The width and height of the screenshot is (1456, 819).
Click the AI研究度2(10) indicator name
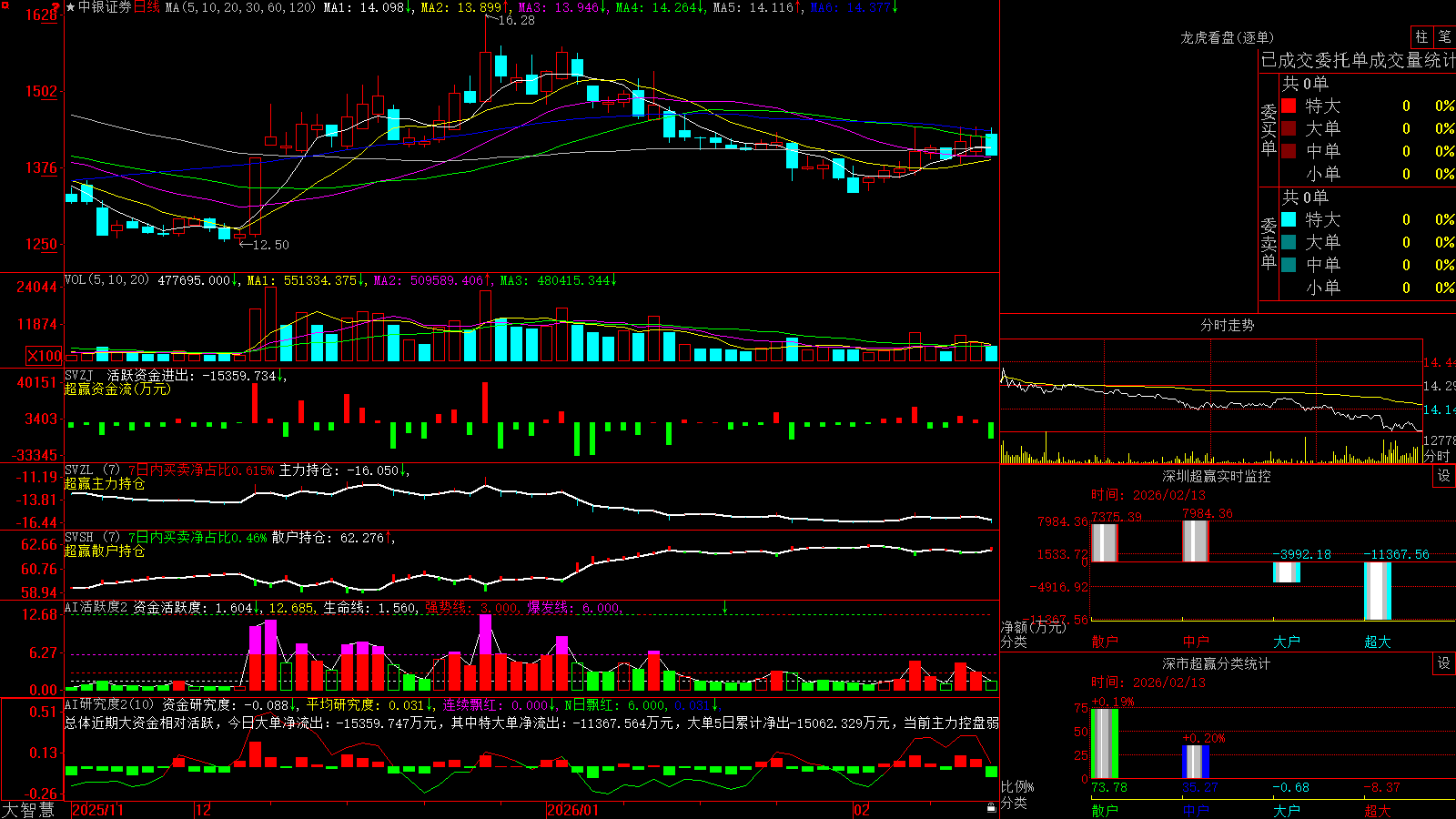pyautogui.click(x=109, y=705)
